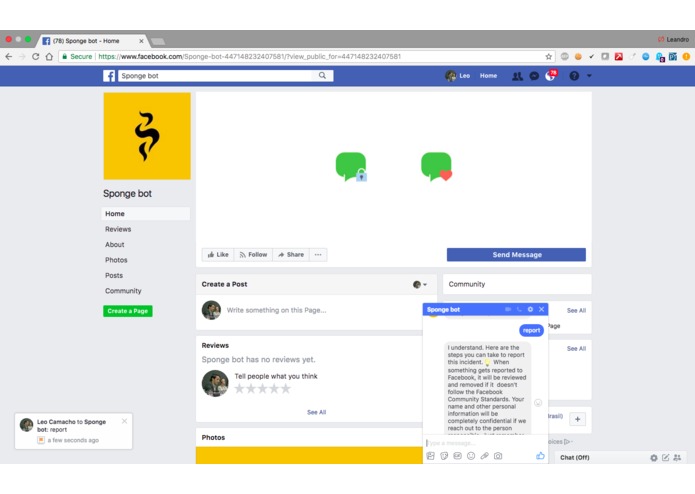
Task: Reload the page in browser
Action: (35, 56)
